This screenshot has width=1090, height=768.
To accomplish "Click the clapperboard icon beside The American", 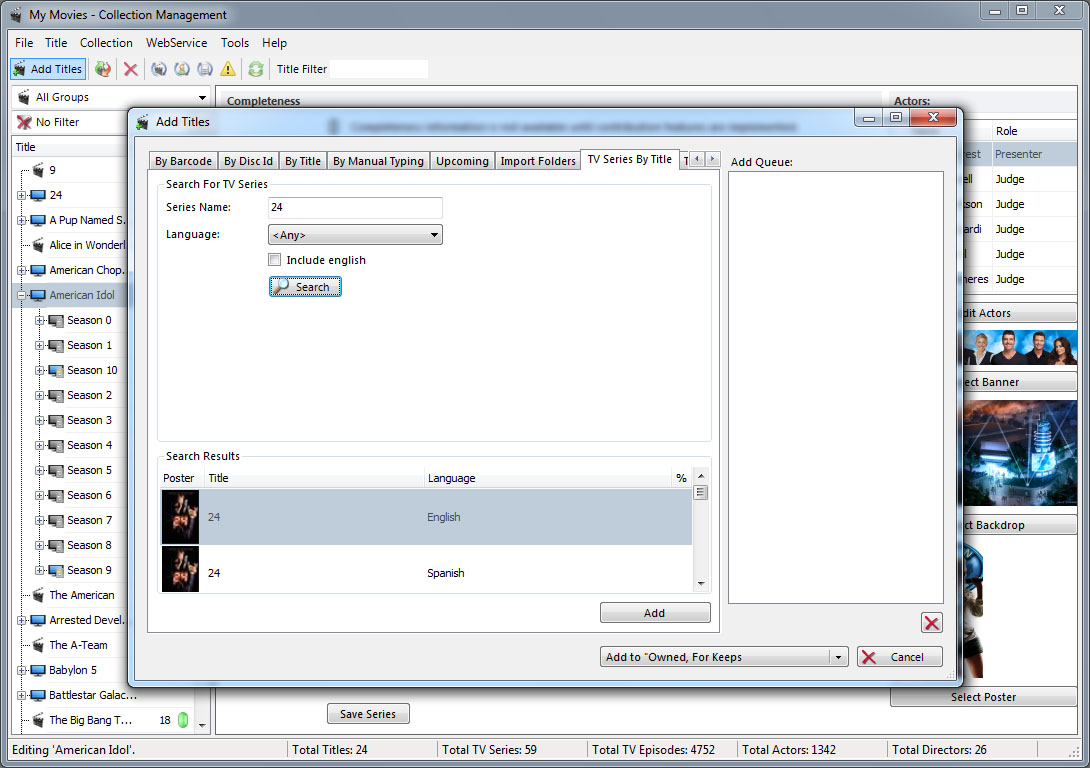I will pyautogui.click(x=38, y=595).
